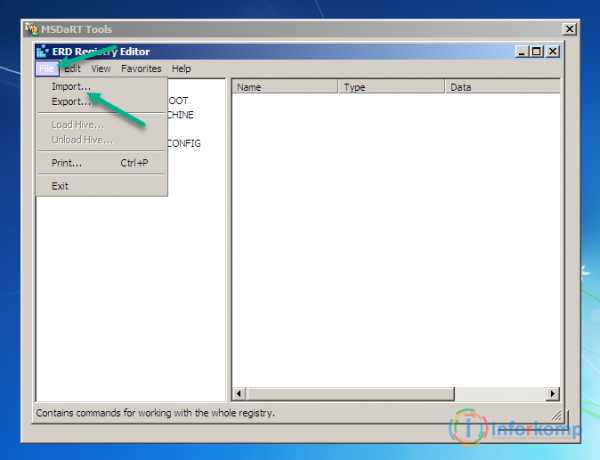Click the ERD Registry Editor title icon
600x460 pixels.
click(x=42, y=51)
